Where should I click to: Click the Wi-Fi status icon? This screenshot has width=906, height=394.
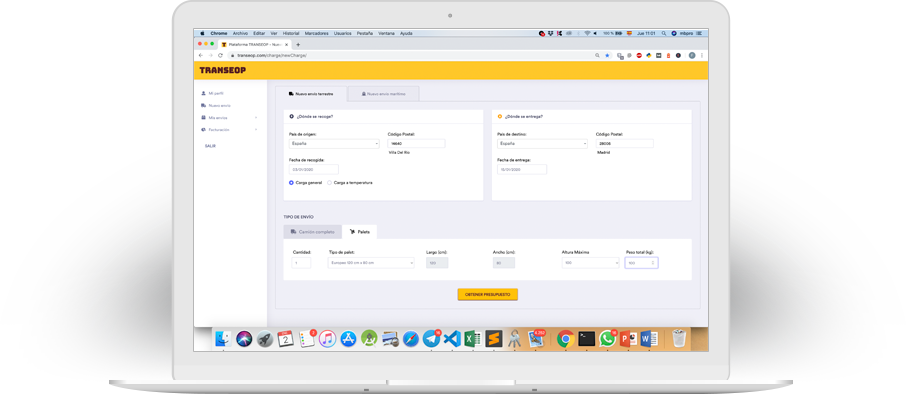click(x=587, y=34)
